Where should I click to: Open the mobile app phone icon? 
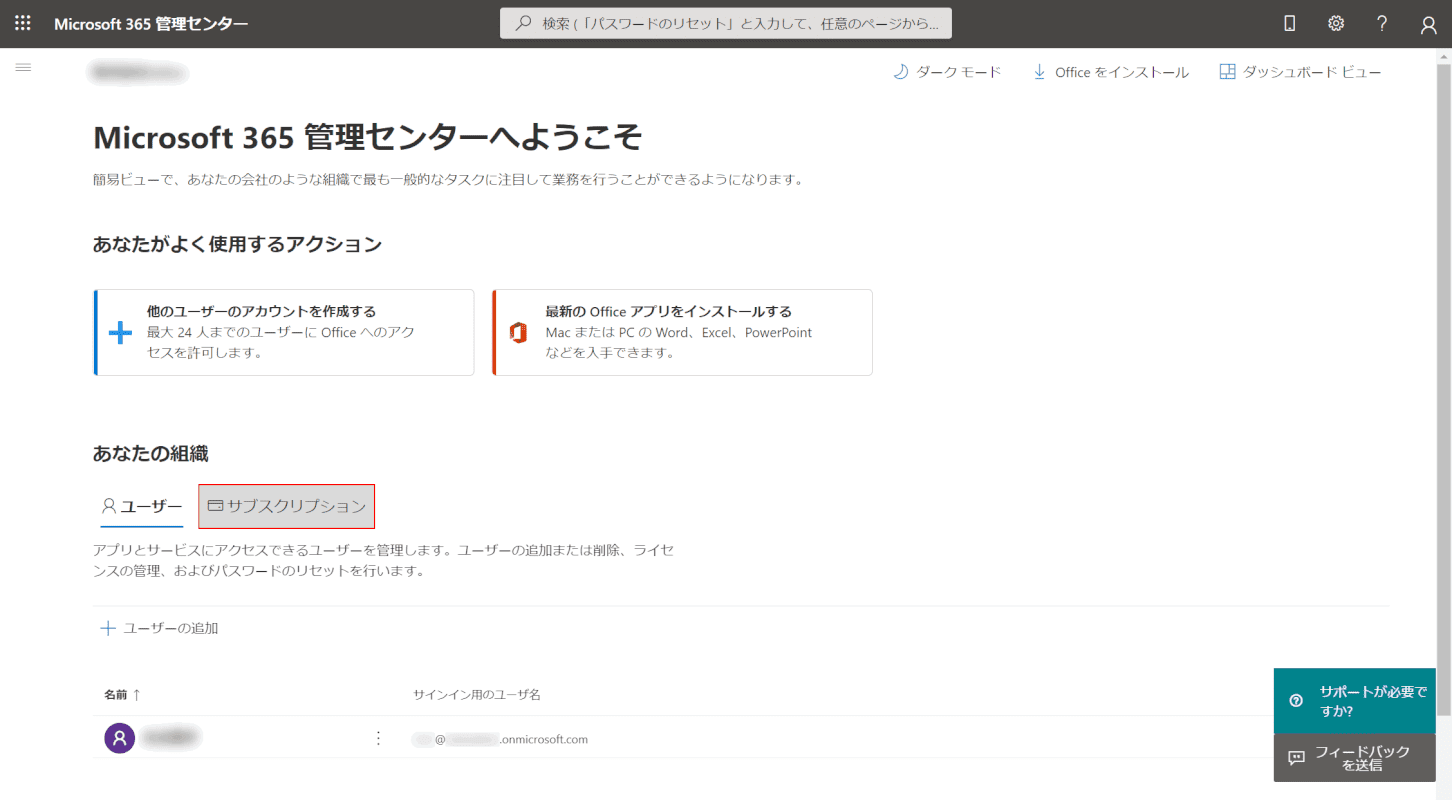(1290, 24)
